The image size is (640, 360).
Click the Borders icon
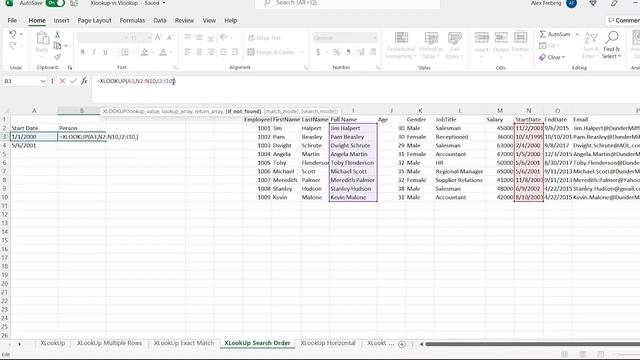pos(125,52)
